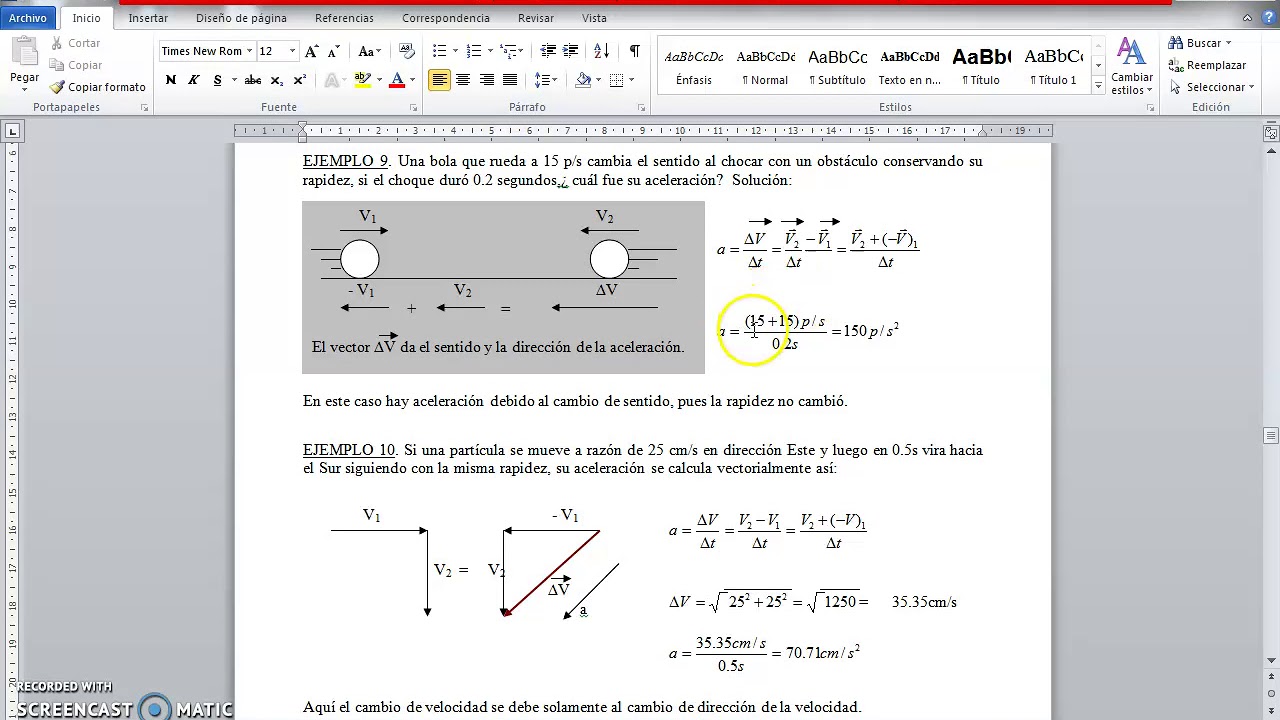Click line spacing icon
Viewport: 1280px width, 720px height.
pyautogui.click(x=541, y=80)
